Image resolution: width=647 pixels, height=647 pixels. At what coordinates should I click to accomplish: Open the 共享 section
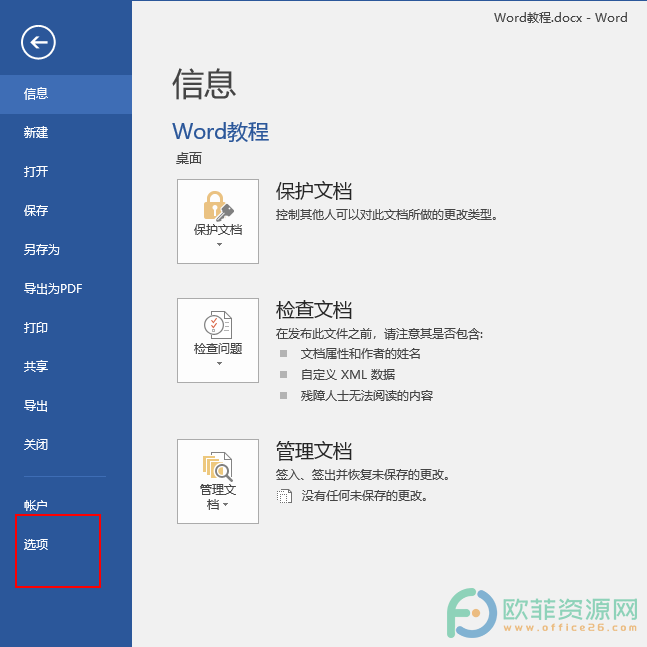coord(66,366)
